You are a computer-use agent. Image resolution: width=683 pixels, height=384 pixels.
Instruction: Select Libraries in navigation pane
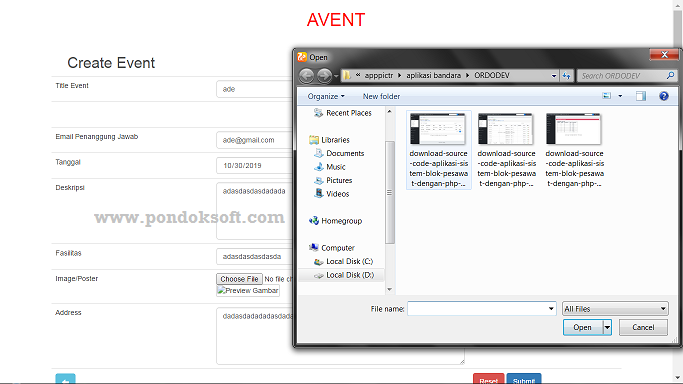click(x=329, y=140)
